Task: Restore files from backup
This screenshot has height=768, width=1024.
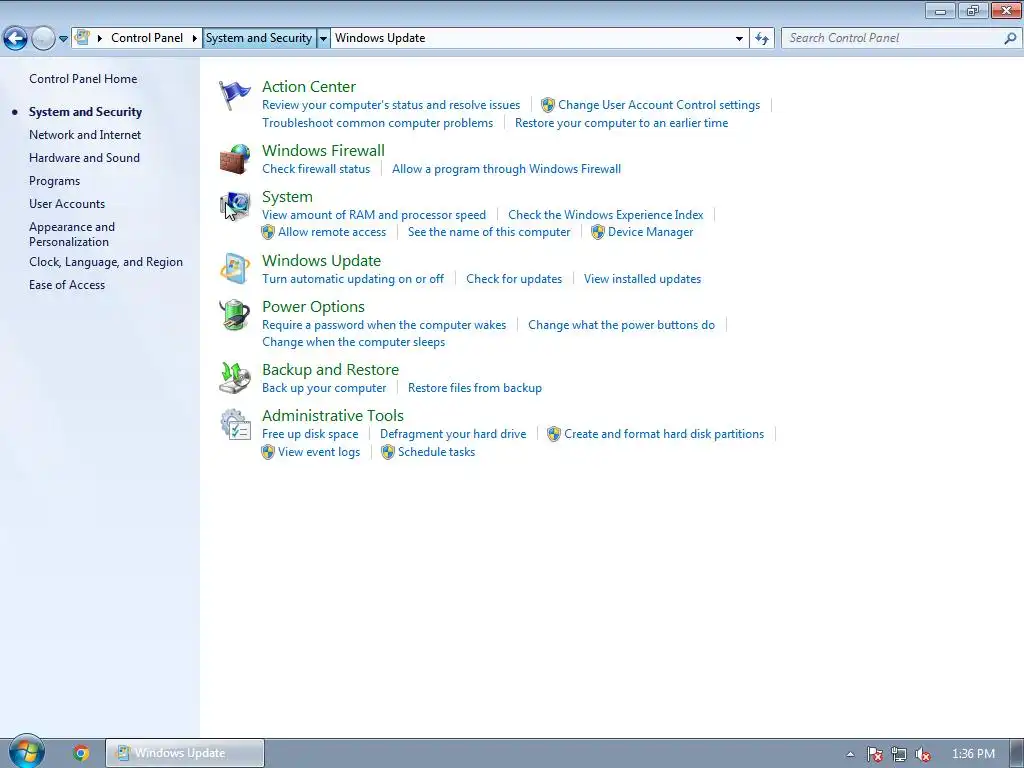Action: coord(475,388)
